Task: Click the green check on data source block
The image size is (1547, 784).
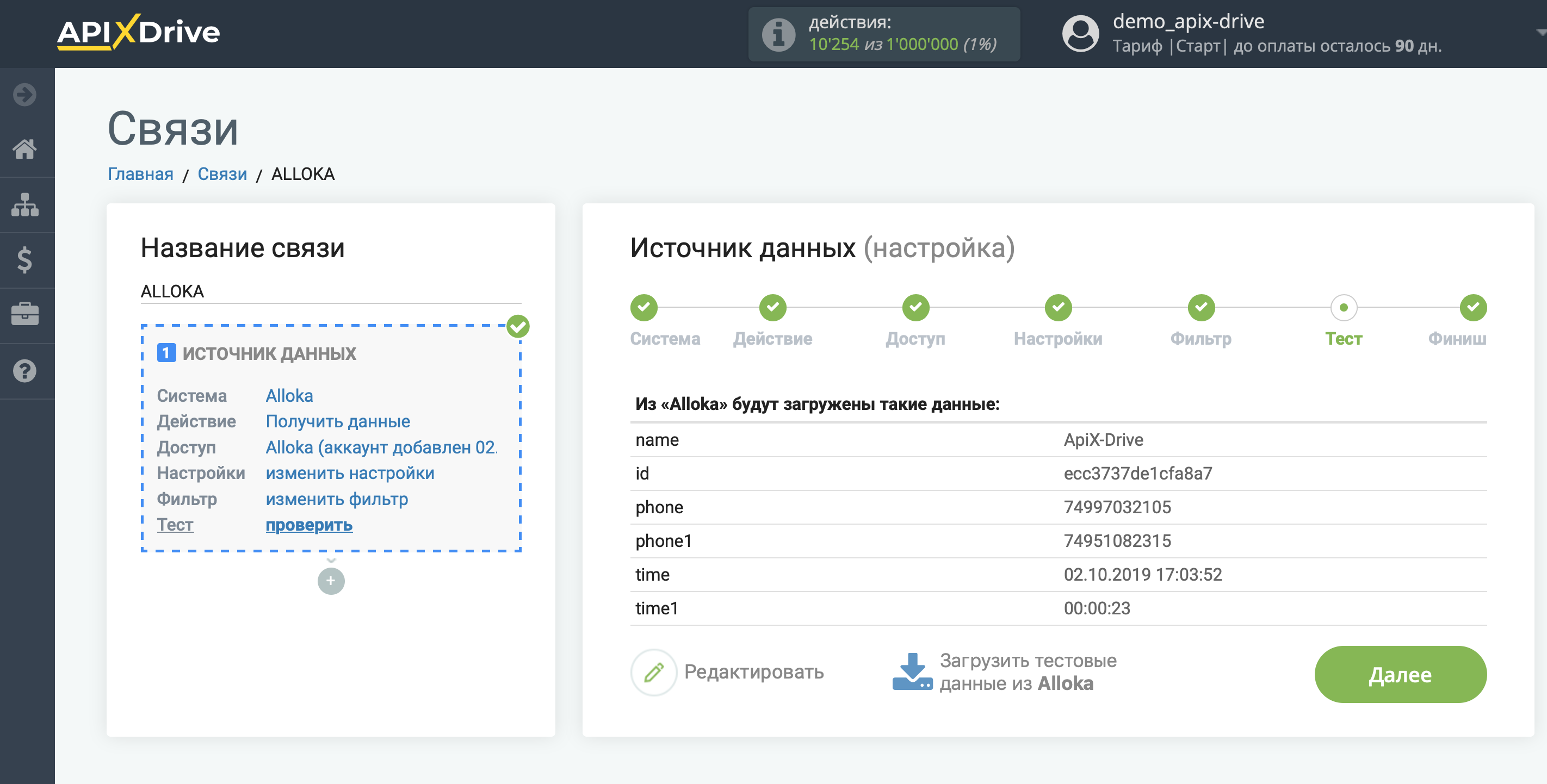Action: coord(518,327)
